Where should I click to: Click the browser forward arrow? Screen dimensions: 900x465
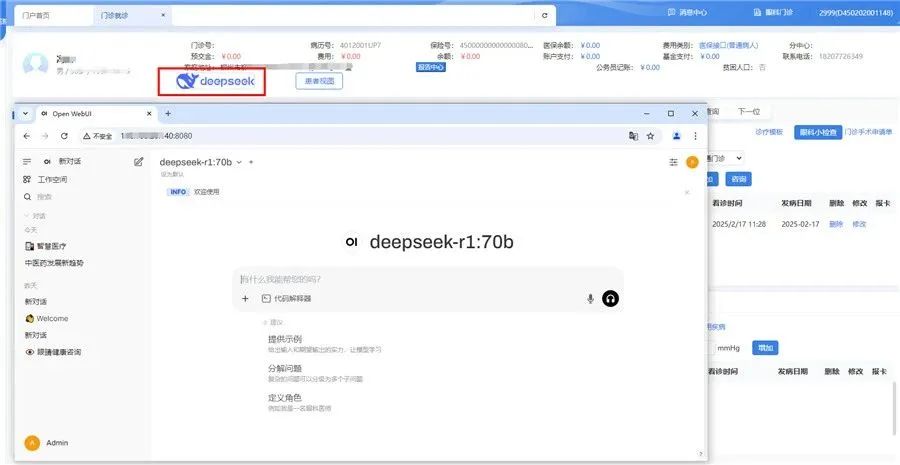[x=45, y=136]
